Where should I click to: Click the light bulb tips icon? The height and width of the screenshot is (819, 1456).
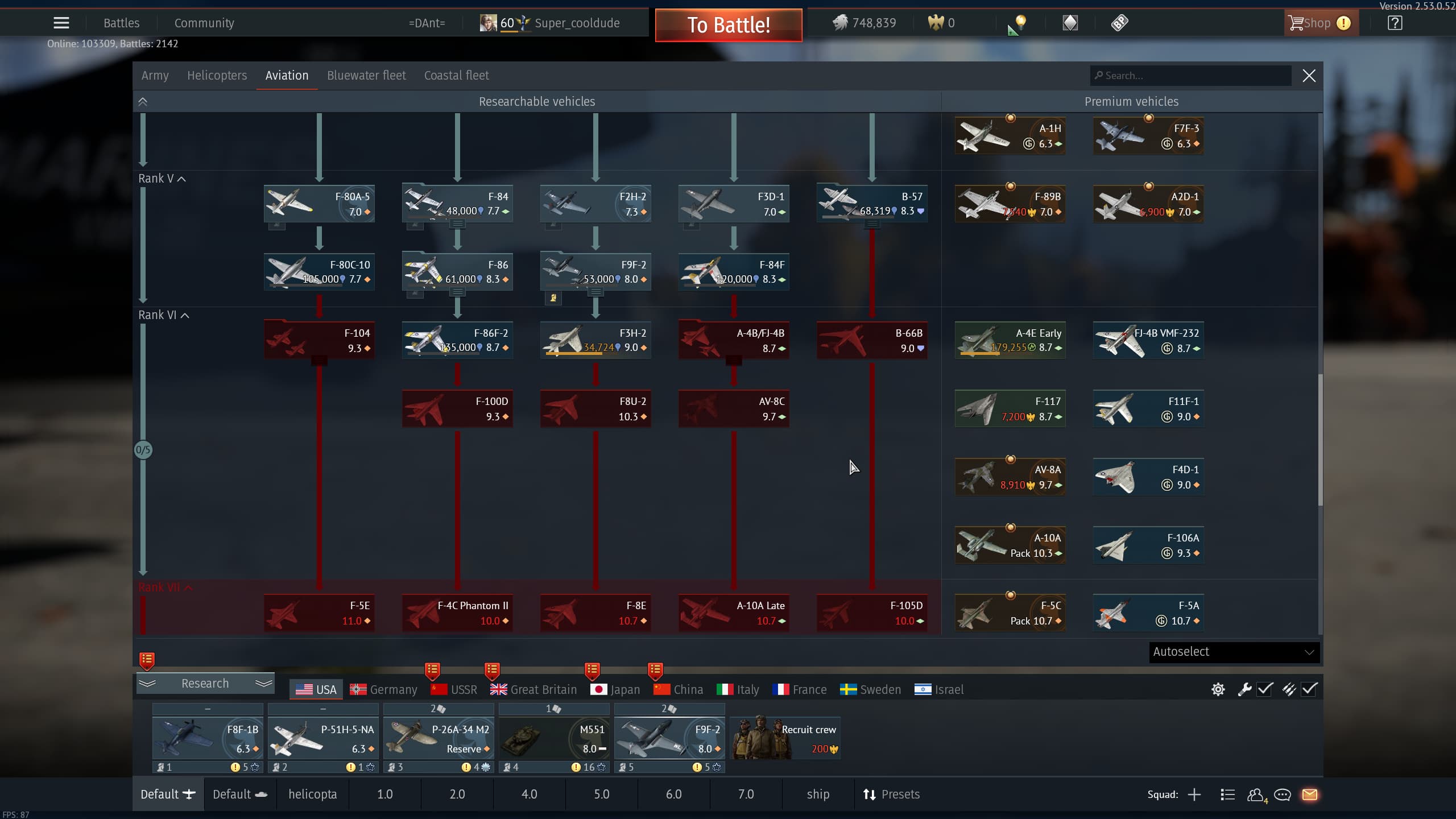pos(1020,23)
